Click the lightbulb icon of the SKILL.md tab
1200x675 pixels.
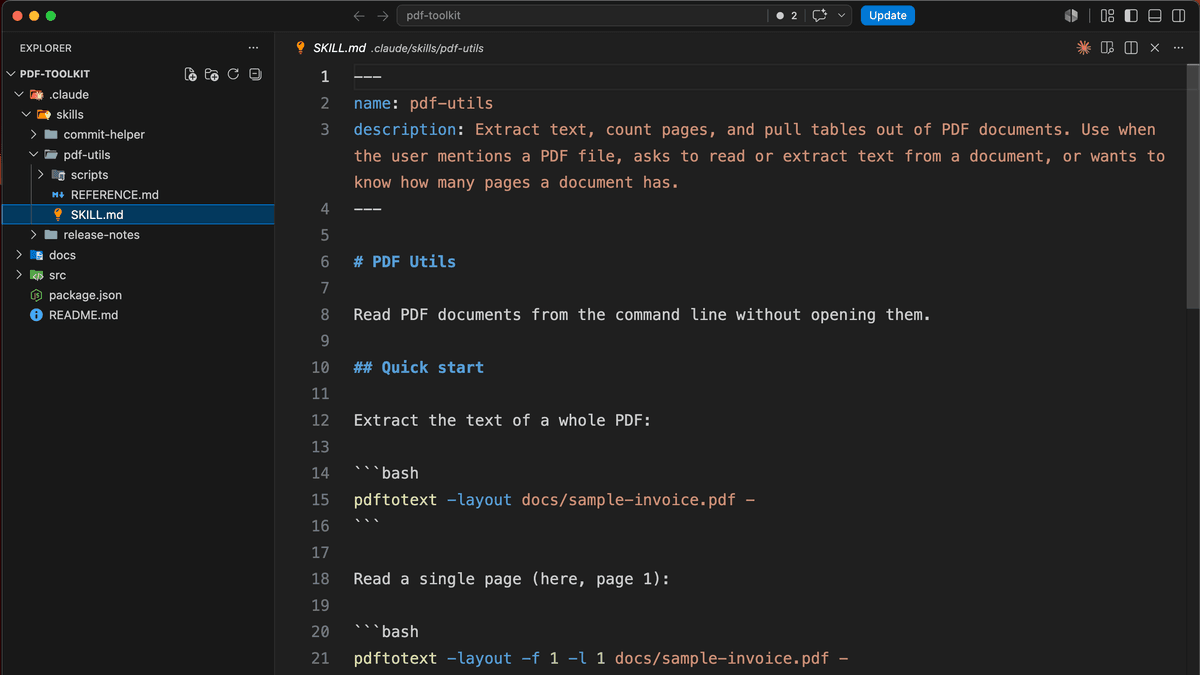tap(300, 47)
